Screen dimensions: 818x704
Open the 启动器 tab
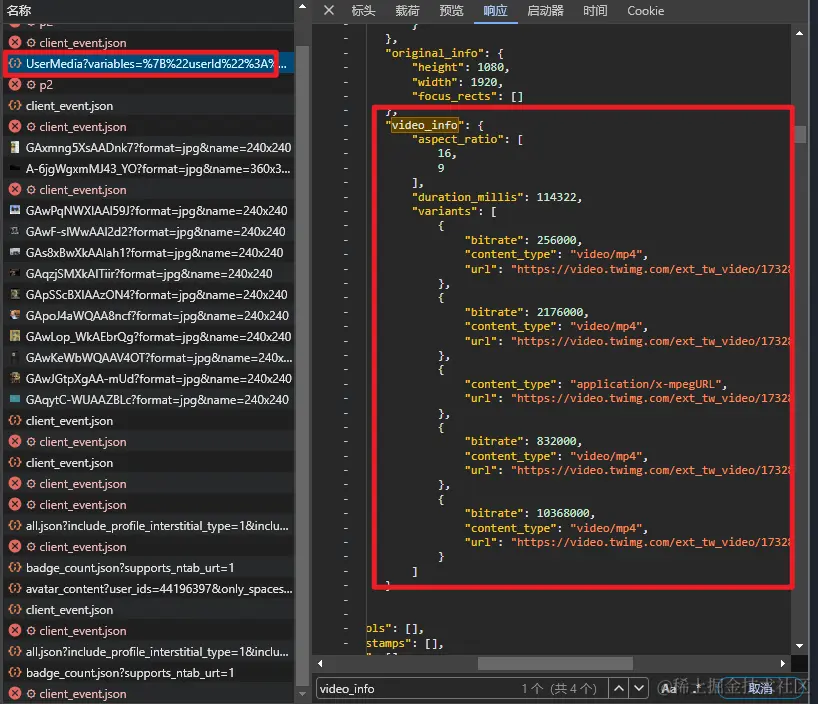tap(545, 10)
